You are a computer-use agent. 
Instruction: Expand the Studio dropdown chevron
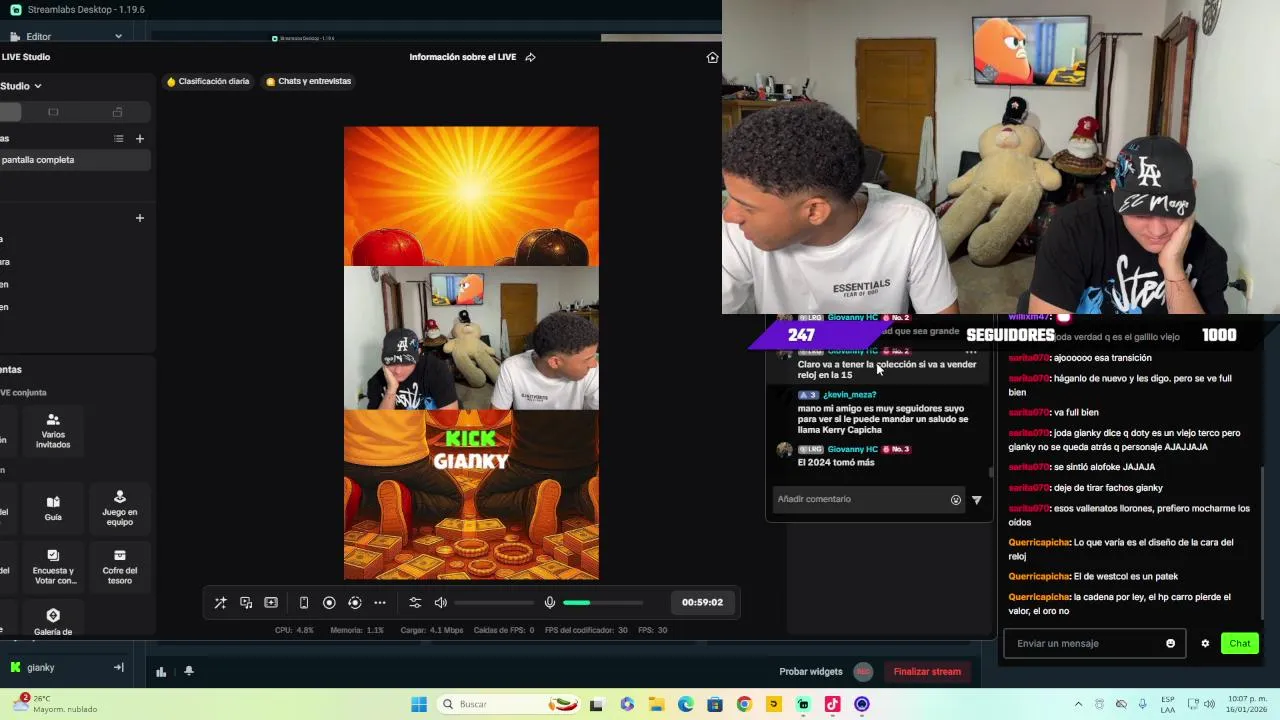pos(38,86)
